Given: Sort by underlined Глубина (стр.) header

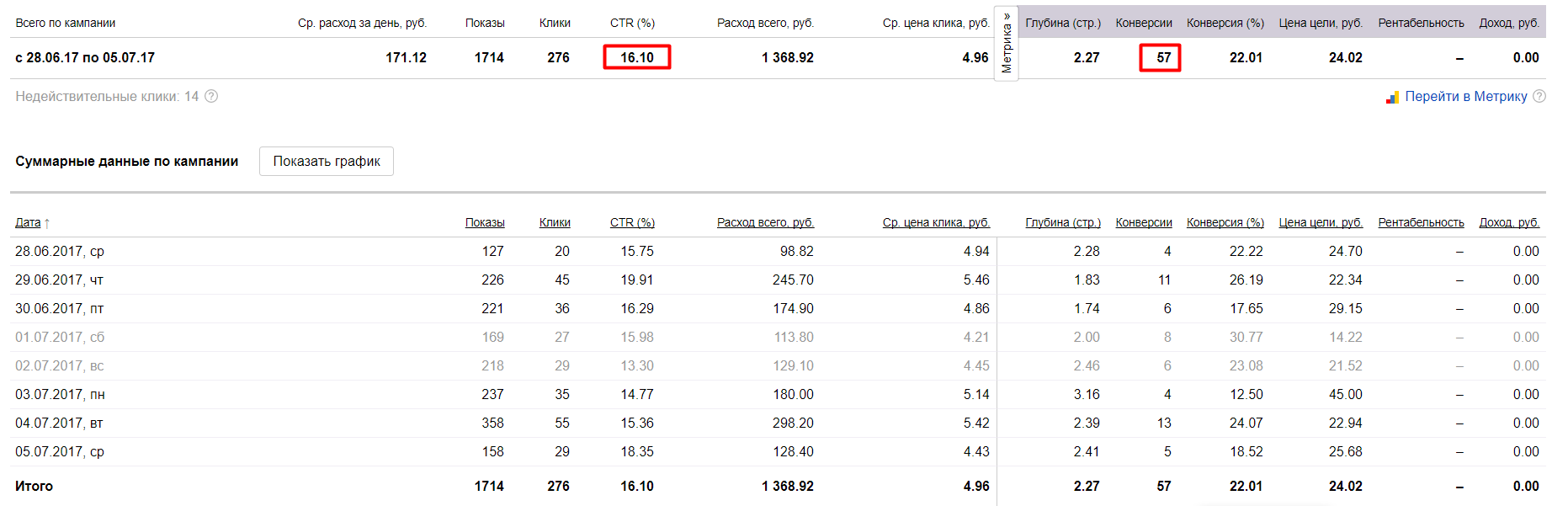Looking at the screenshot, I should pyautogui.click(x=1063, y=222).
